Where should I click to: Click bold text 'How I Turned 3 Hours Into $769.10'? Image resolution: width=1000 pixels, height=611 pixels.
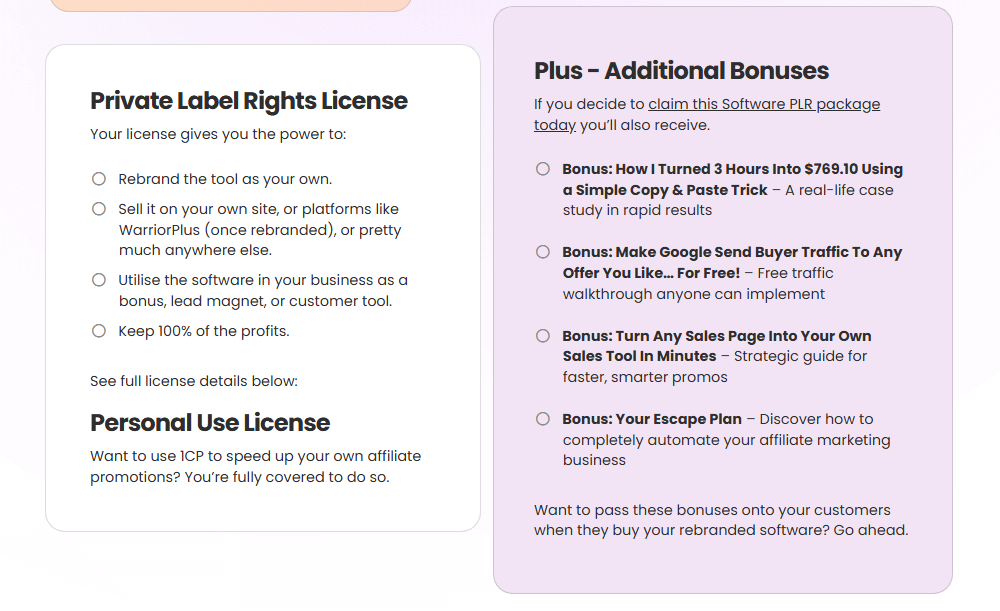pos(732,179)
